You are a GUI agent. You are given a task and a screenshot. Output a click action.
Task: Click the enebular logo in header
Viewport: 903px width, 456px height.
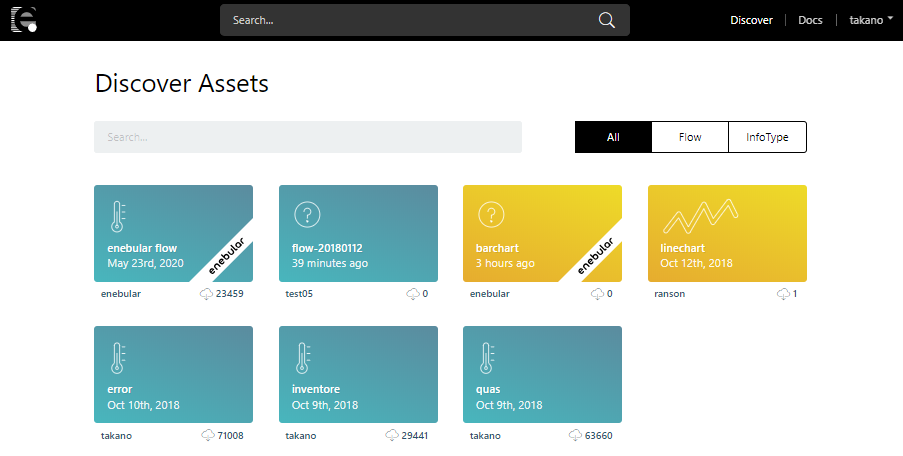coord(22,20)
